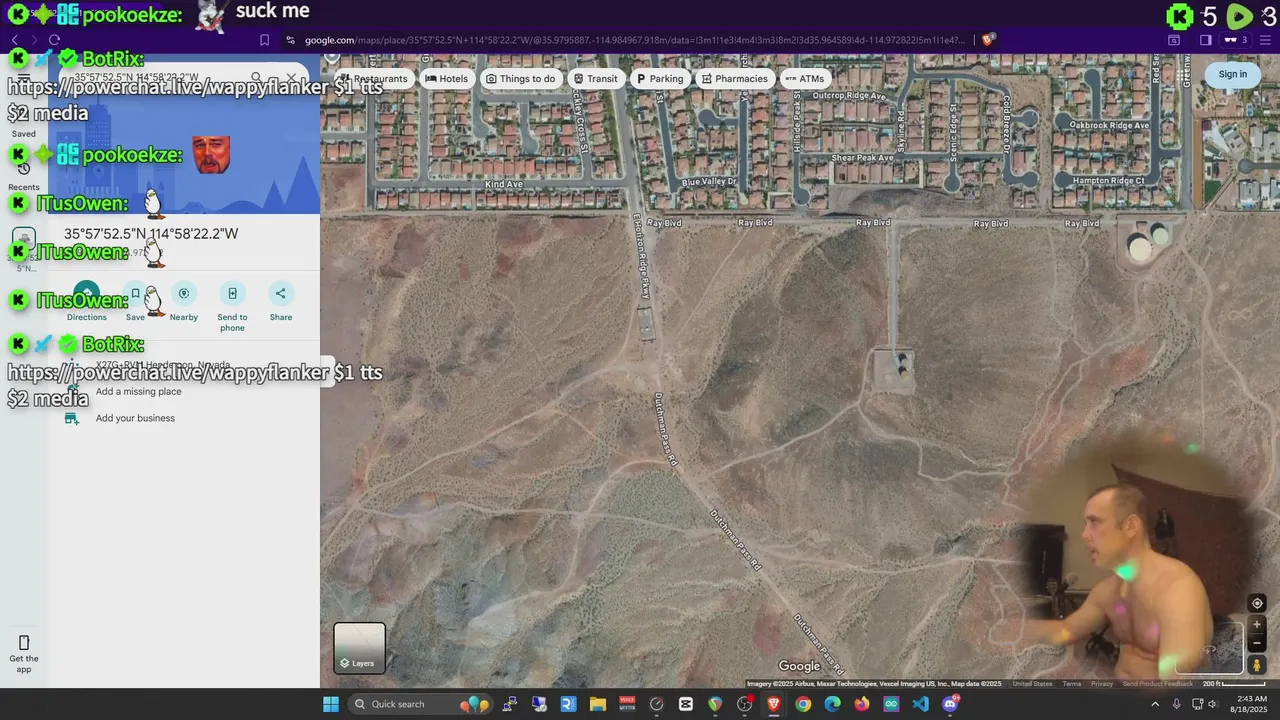Open Firefox from the taskbar
The image size is (1280, 720).
pyautogui.click(x=861, y=704)
